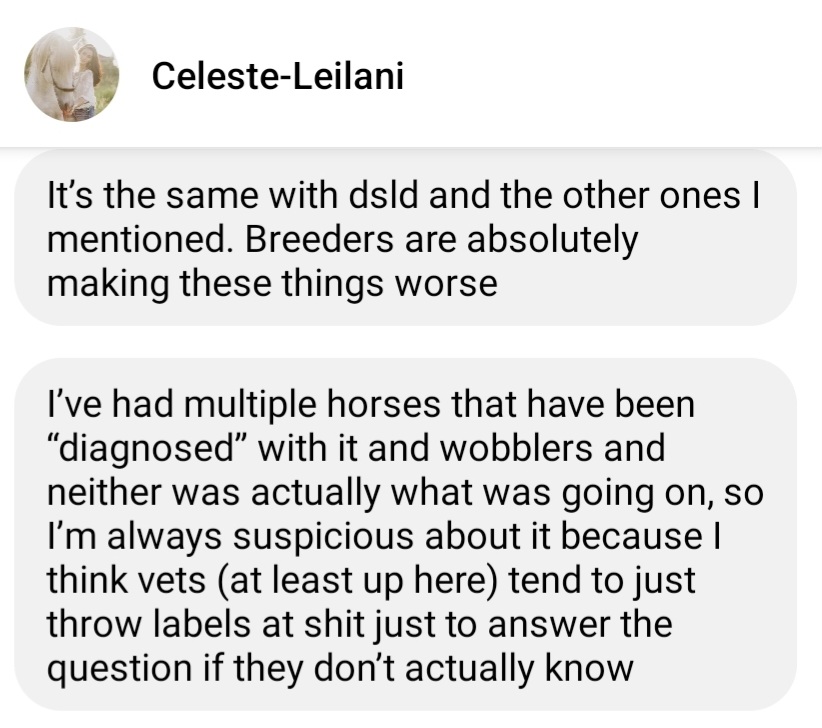The width and height of the screenshot is (822, 728).
Task: Select the long message about misdiagnosed horses
Action: (405, 535)
